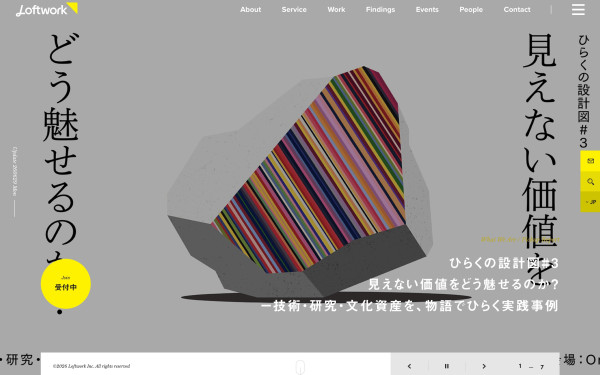Open the People menu item

pyautogui.click(x=471, y=10)
